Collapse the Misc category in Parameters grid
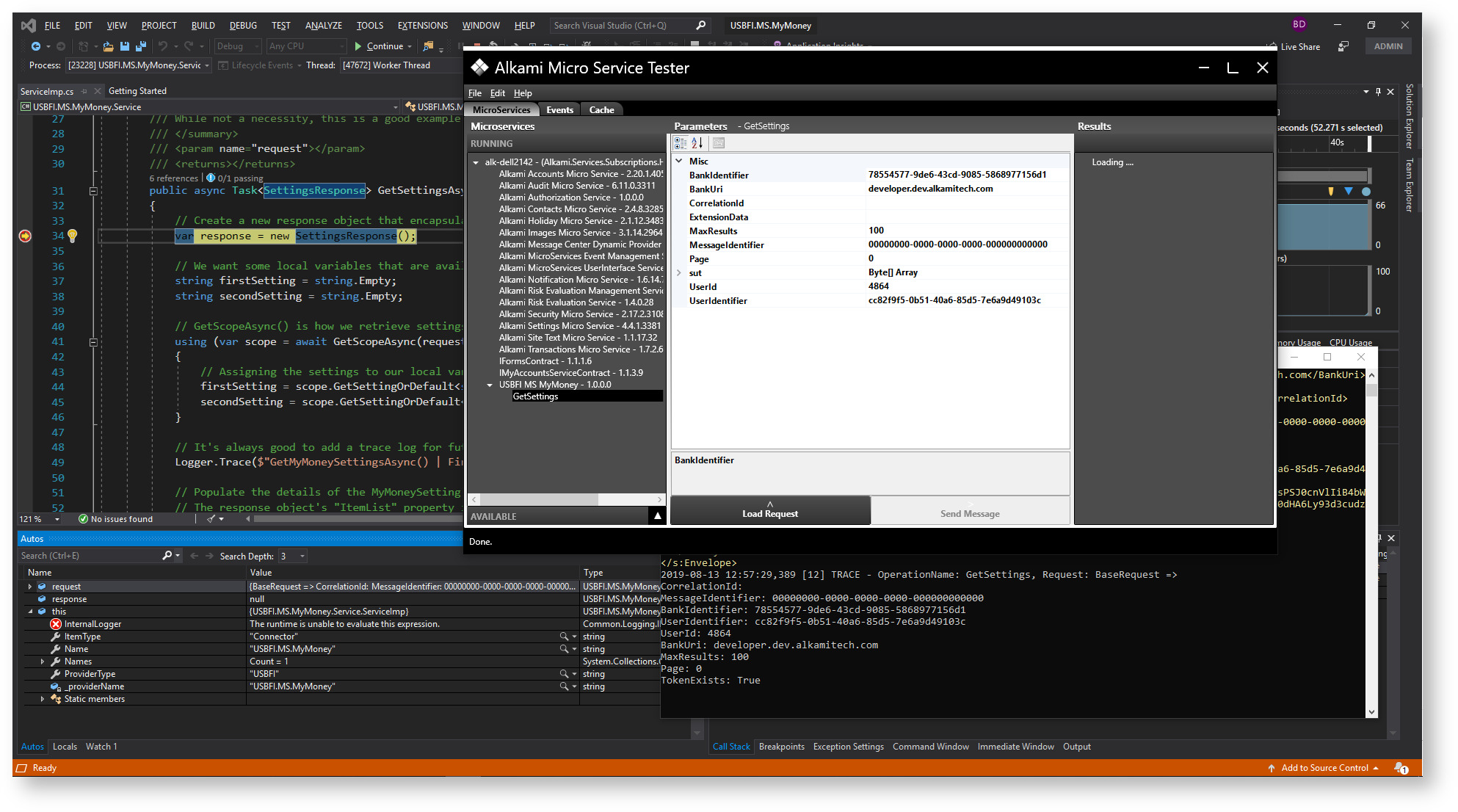Viewport: 1458px width, 812px height. [x=679, y=161]
